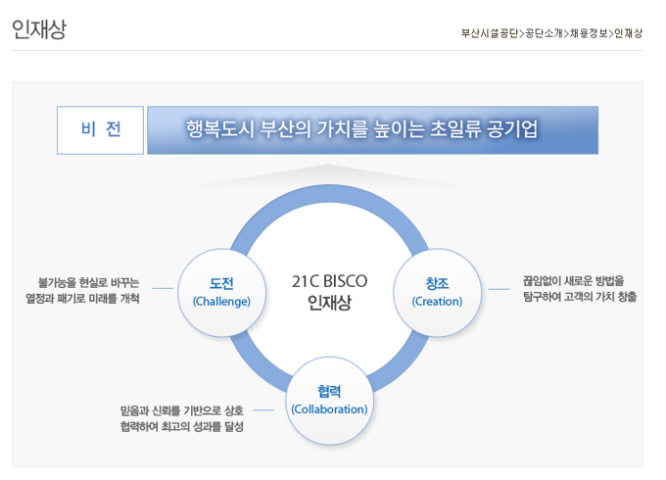The image size is (666, 480).
Task: Click the arrow after 채용정보 in breadcrumb
Action: coord(611,33)
